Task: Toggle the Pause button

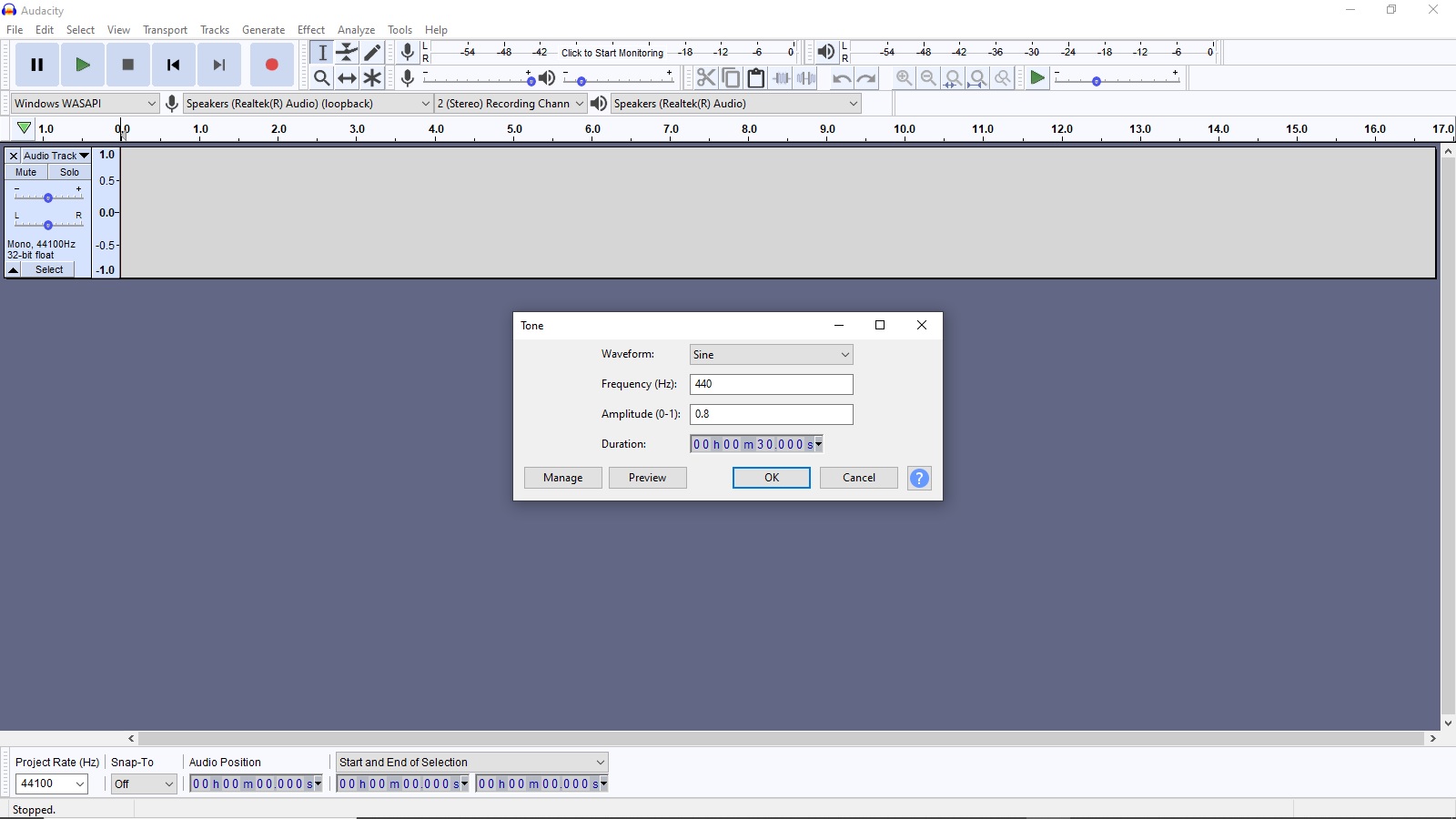Action: pyautogui.click(x=37, y=65)
